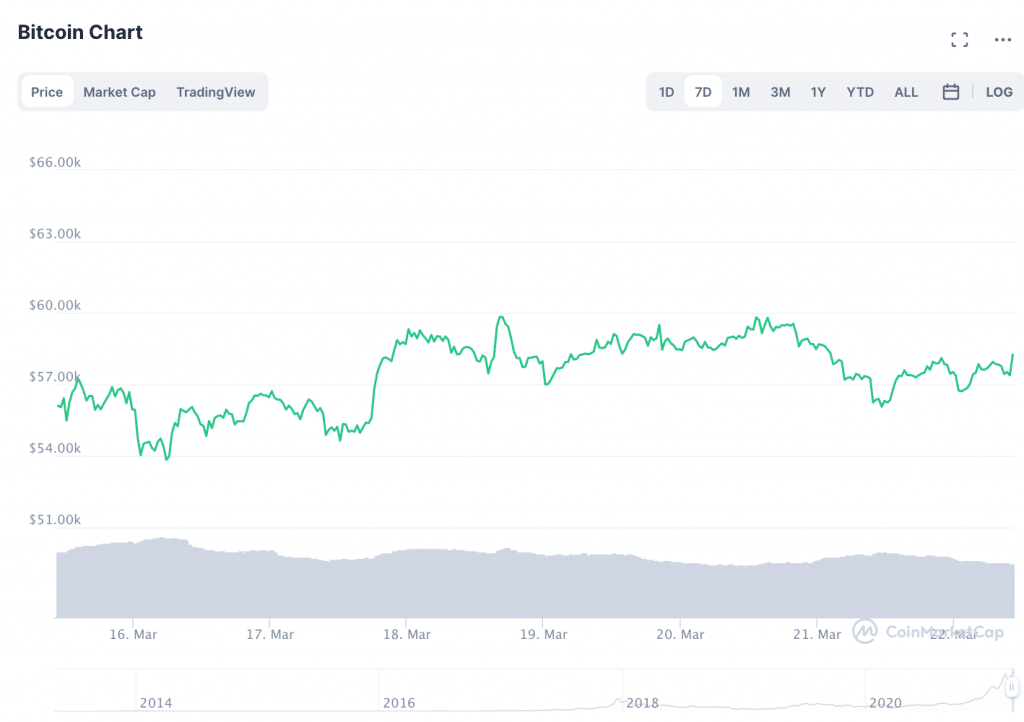Click the CoinMarketCap watermark logo
1024x722 pixels.
(915, 631)
